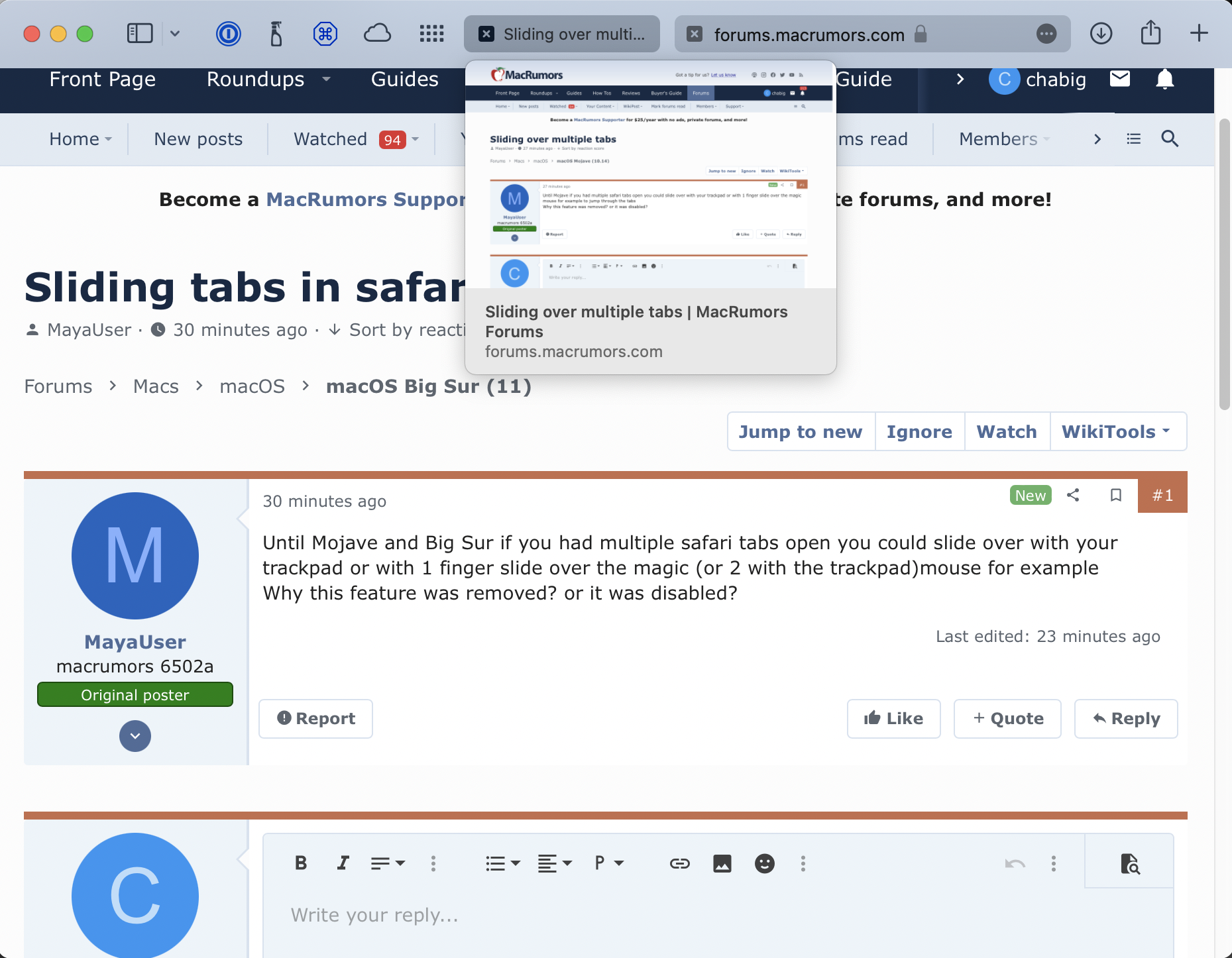Open text alignment options in editor

(x=555, y=863)
